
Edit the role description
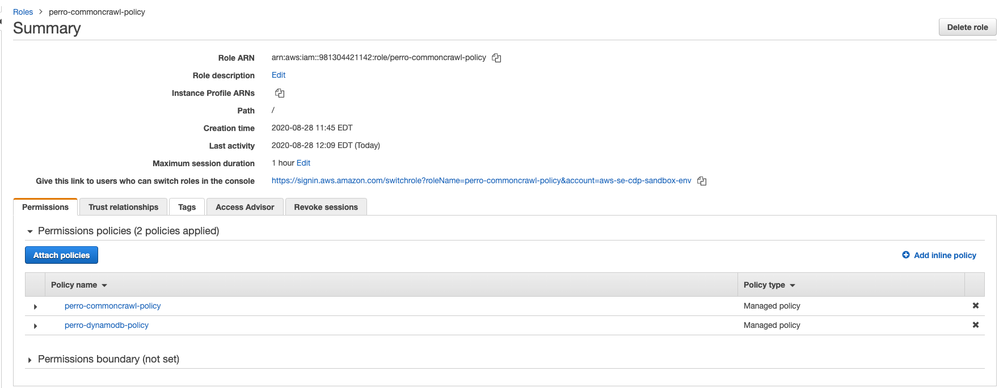pos(278,75)
